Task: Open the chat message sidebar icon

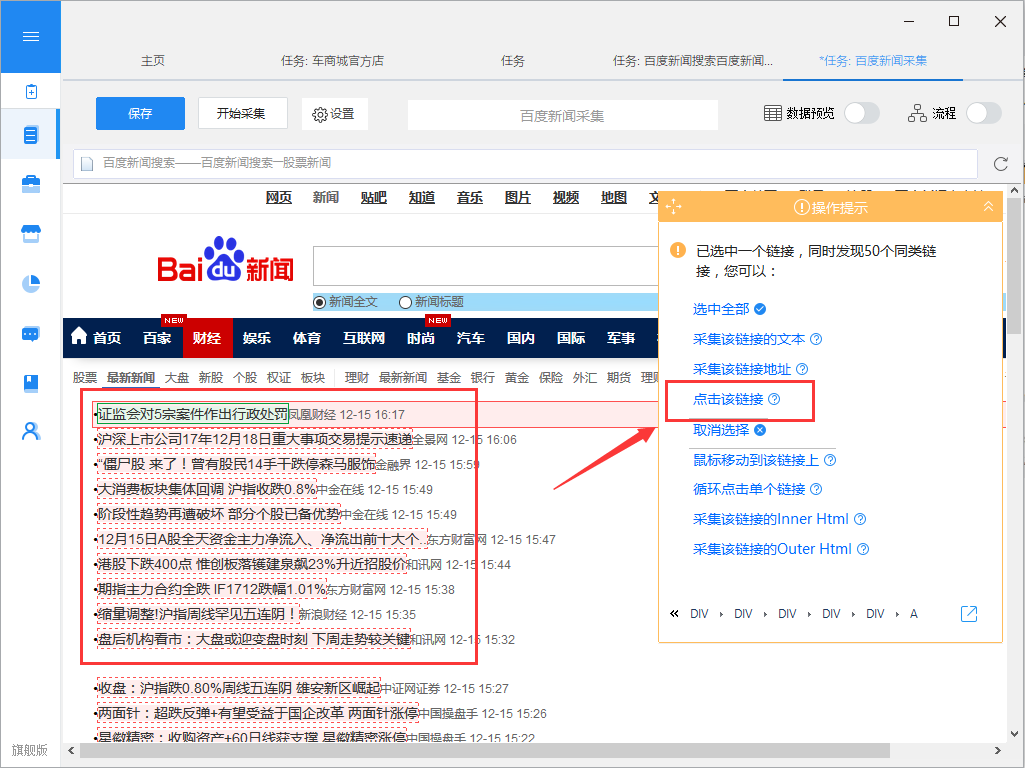Action: (31, 334)
